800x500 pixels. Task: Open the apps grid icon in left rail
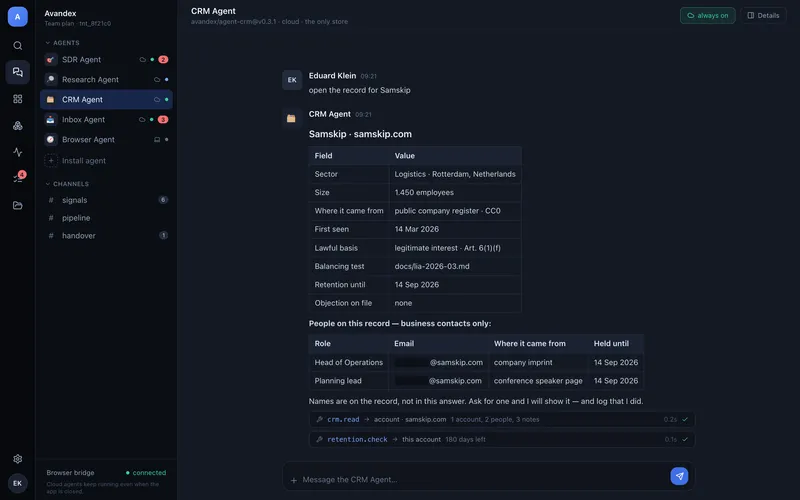(17, 98)
